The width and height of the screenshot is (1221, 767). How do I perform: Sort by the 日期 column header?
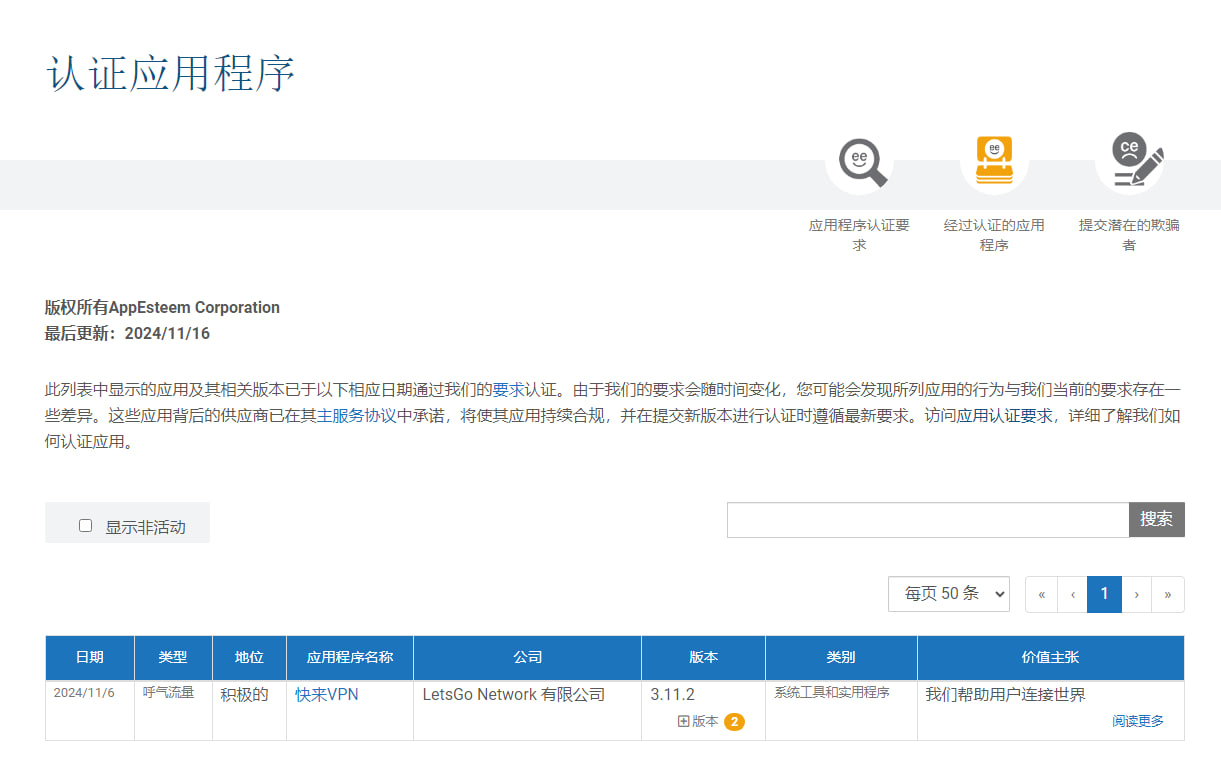90,658
